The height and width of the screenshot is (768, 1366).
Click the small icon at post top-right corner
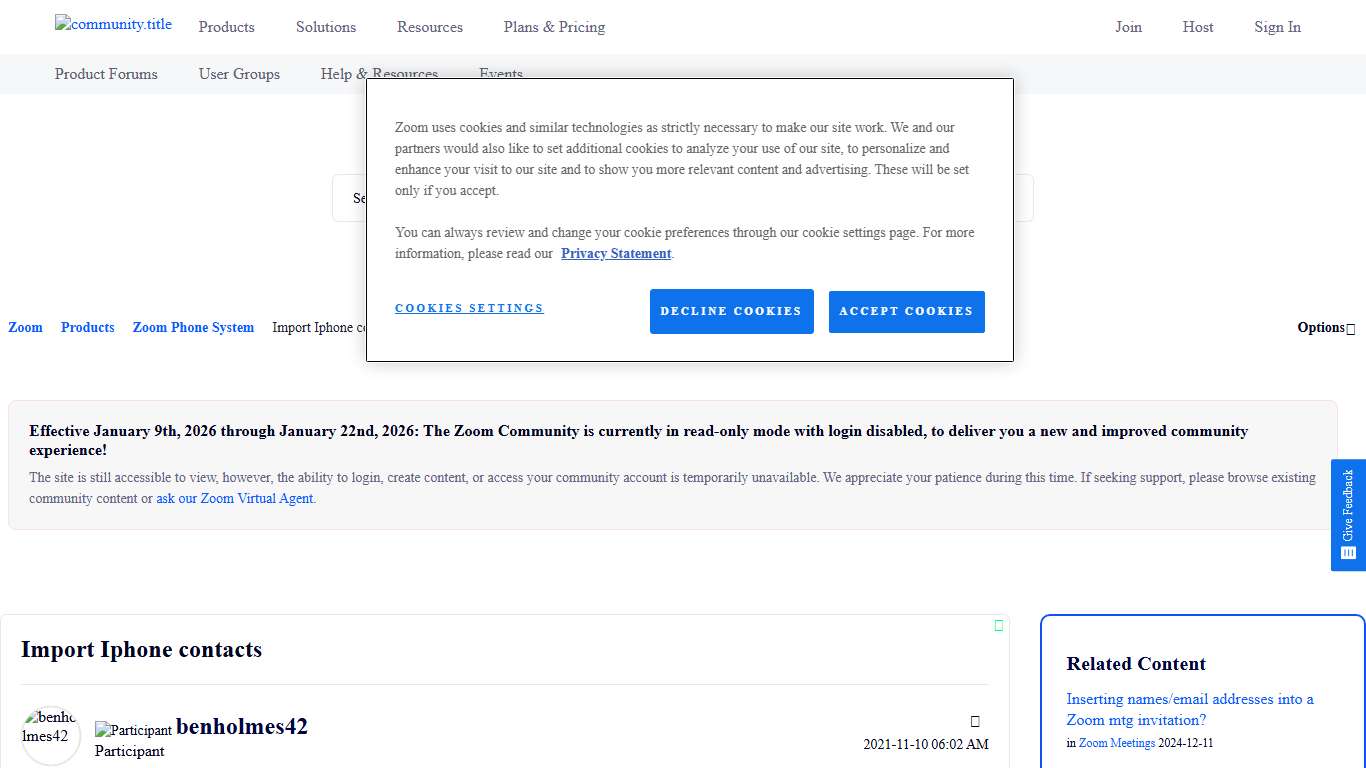coord(998,626)
